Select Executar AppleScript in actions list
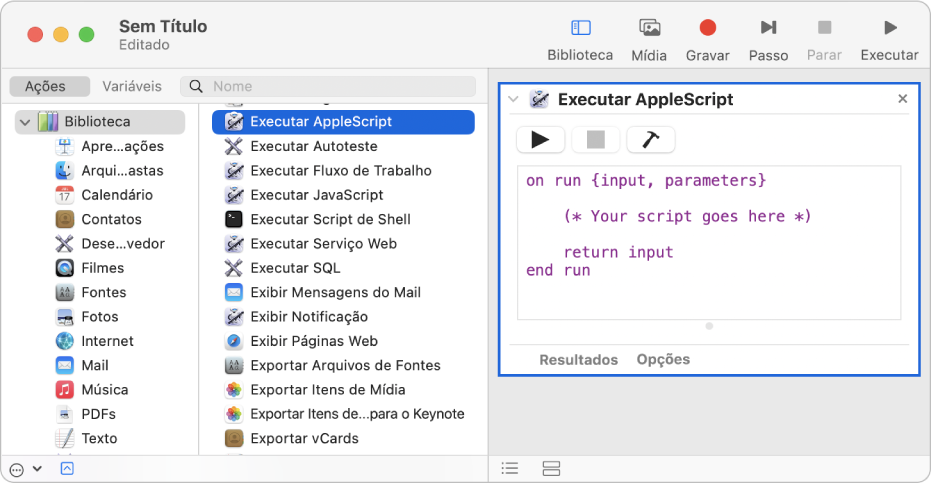Screen dimensions: 931x484 (343, 122)
